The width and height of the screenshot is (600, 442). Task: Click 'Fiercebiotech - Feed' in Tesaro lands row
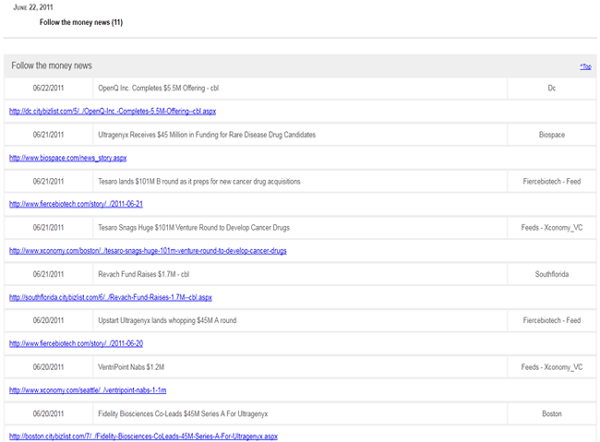[552, 181]
